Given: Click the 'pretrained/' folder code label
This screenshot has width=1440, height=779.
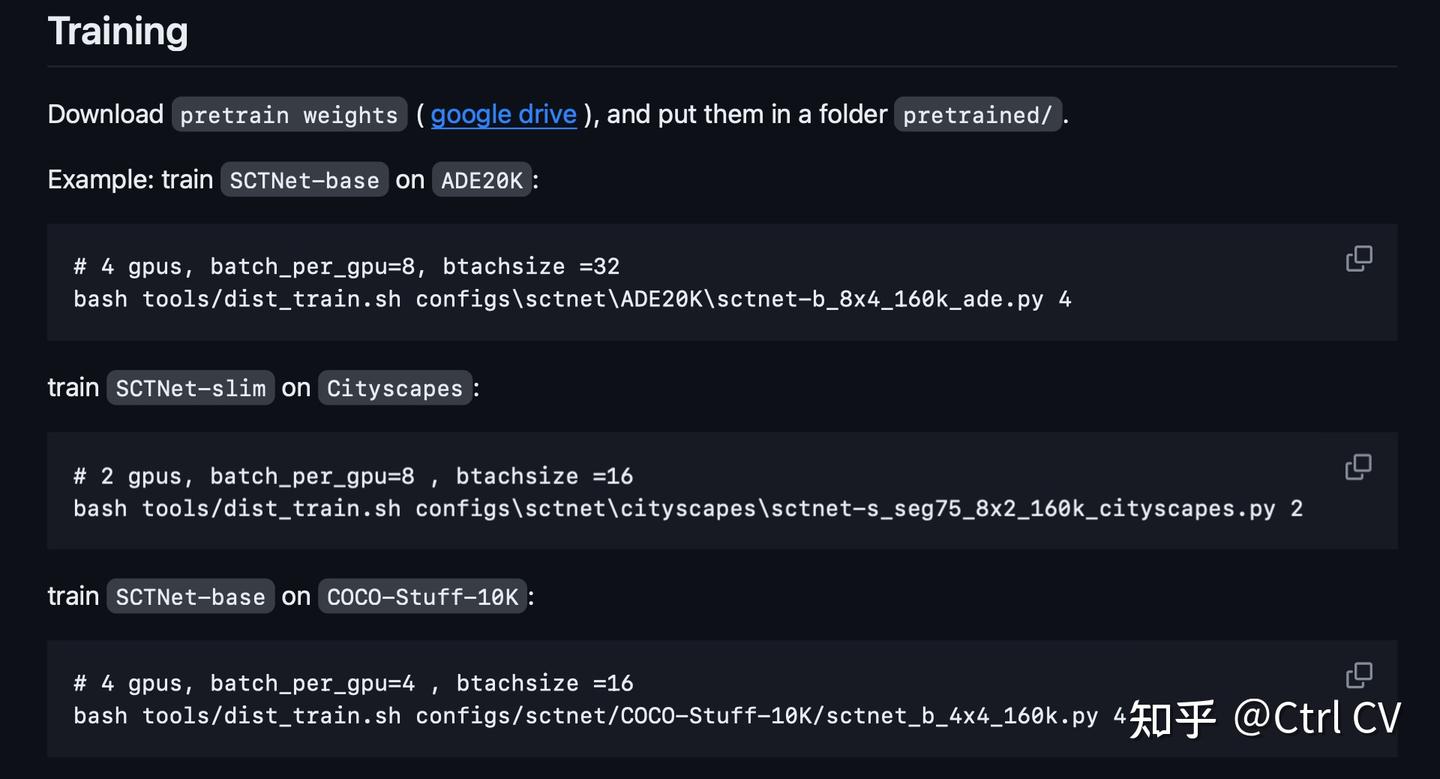Looking at the screenshot, I should click(x=977, y=115).
